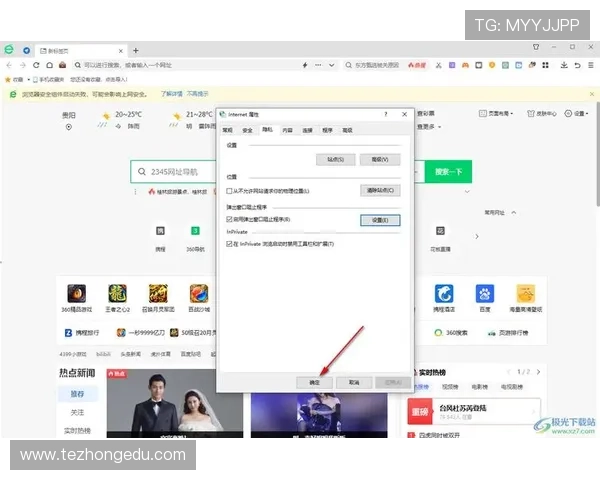Click the undo closed tab icon
The width and height of the screenshot is (600, 480).
click(x=577, y=65)
